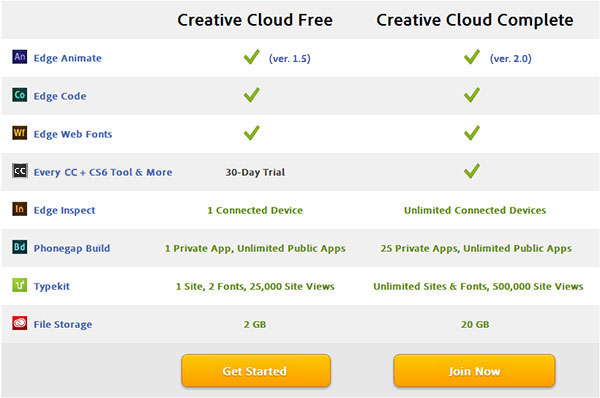Click Unlimited Sites & Fonts, 500,000 Site Views
This screenshot has width=600, height=398.
[x=478, y=287]
